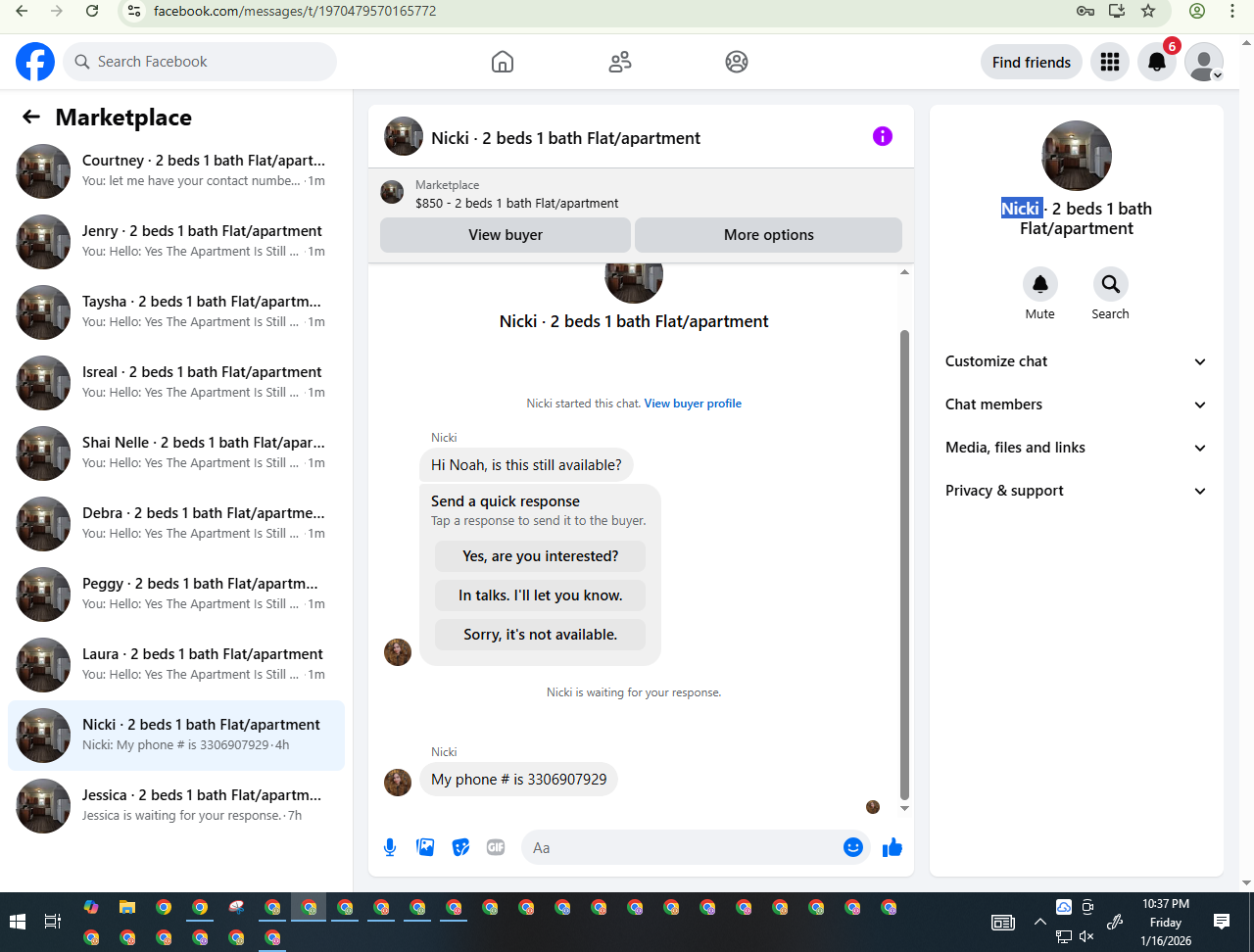
Task: Open the Friends icon in top navigation
Action: (x=620, y=62)
